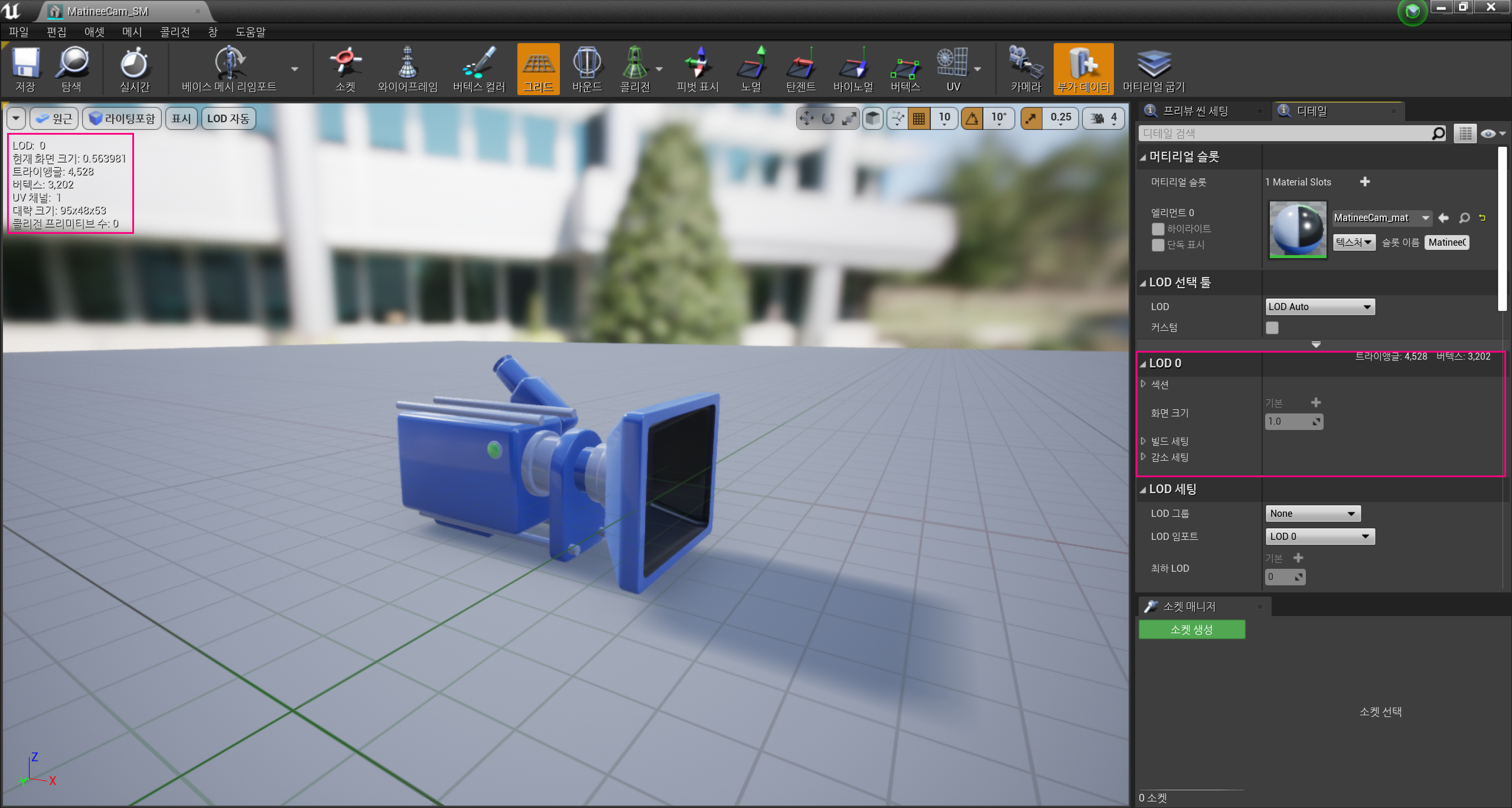Click 머티리얼 굽기 (Bake Material) icon
The width and height of the screenshot is (1512, 808).
(x=1153, y=64)
